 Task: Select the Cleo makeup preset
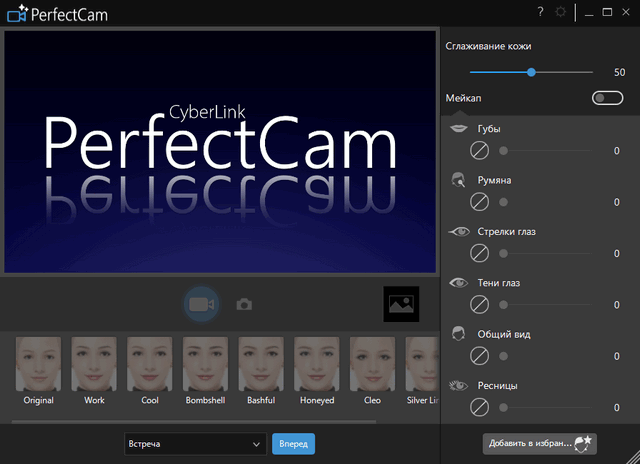[372, 370]
